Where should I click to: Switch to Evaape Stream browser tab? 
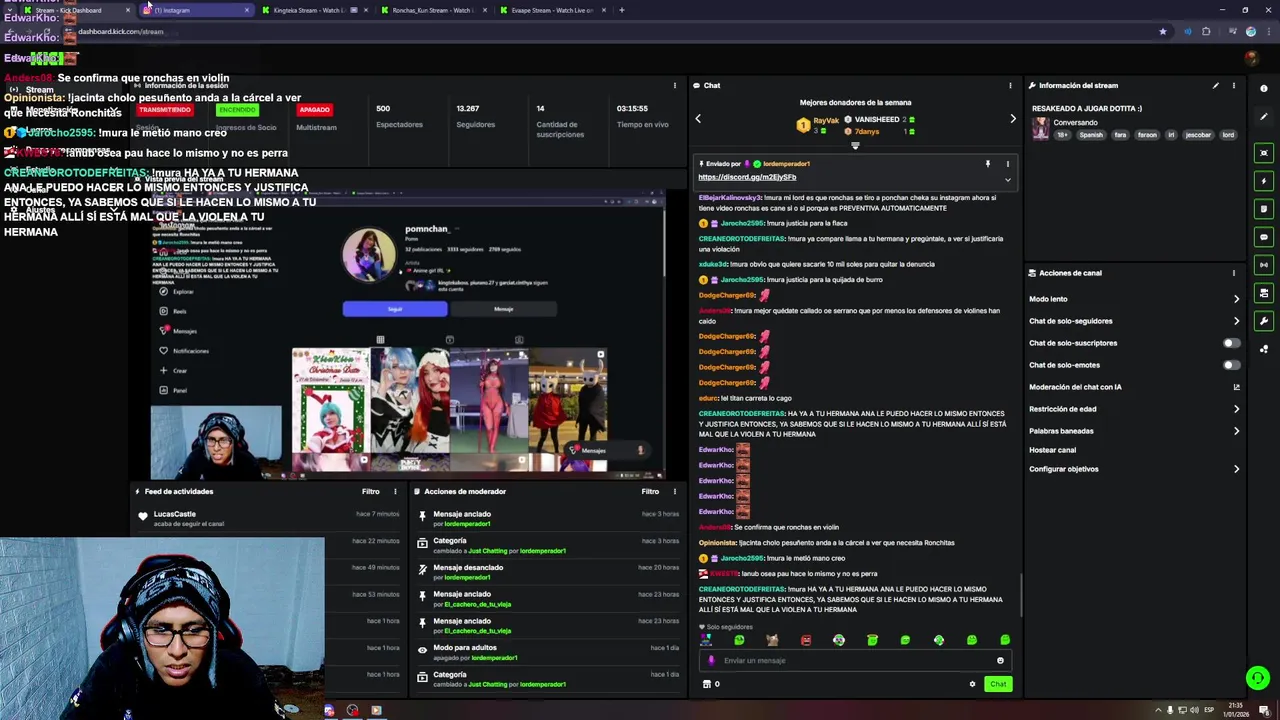553,10
